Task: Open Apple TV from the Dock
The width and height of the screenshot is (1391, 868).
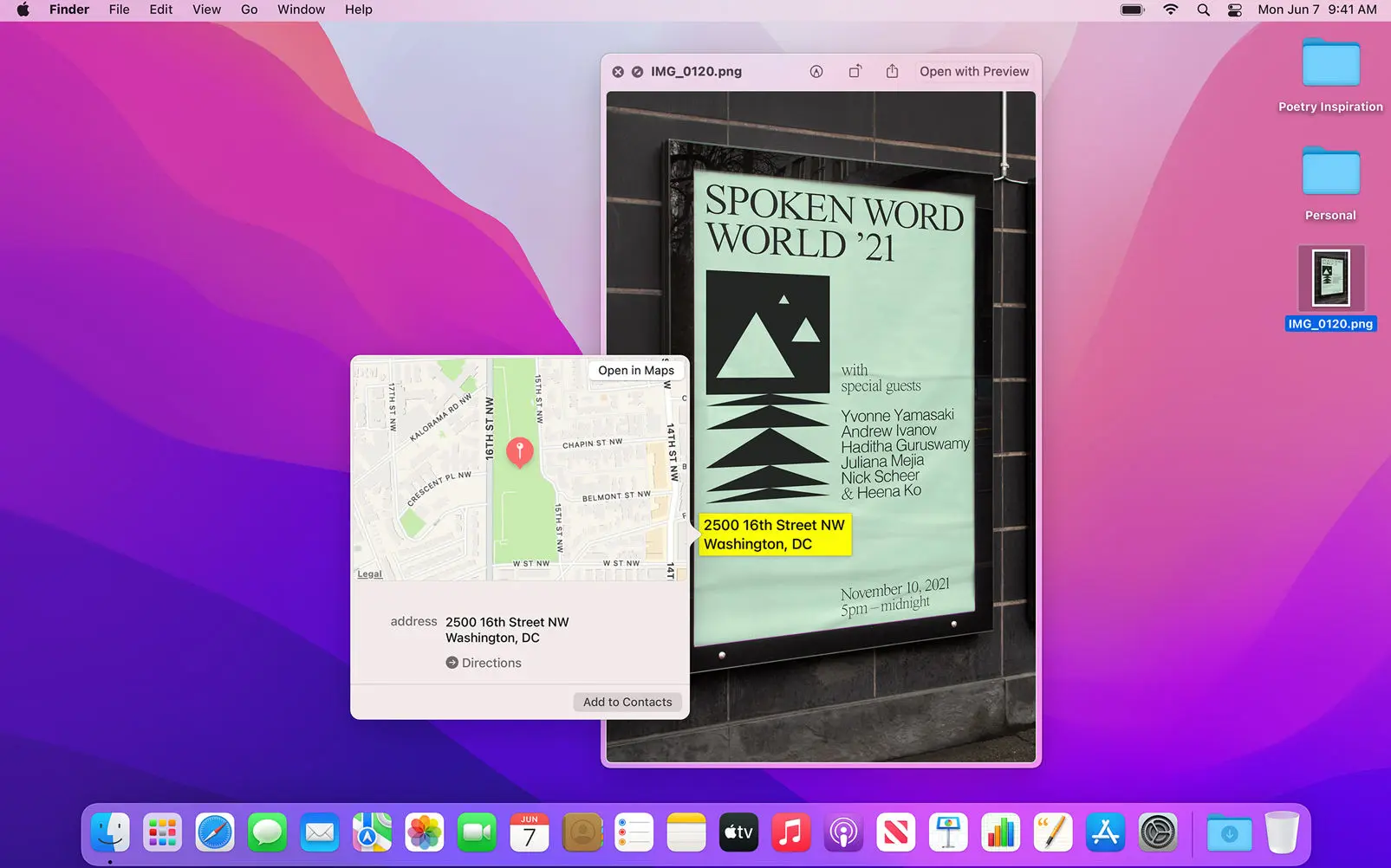Action: click(738, 833)
